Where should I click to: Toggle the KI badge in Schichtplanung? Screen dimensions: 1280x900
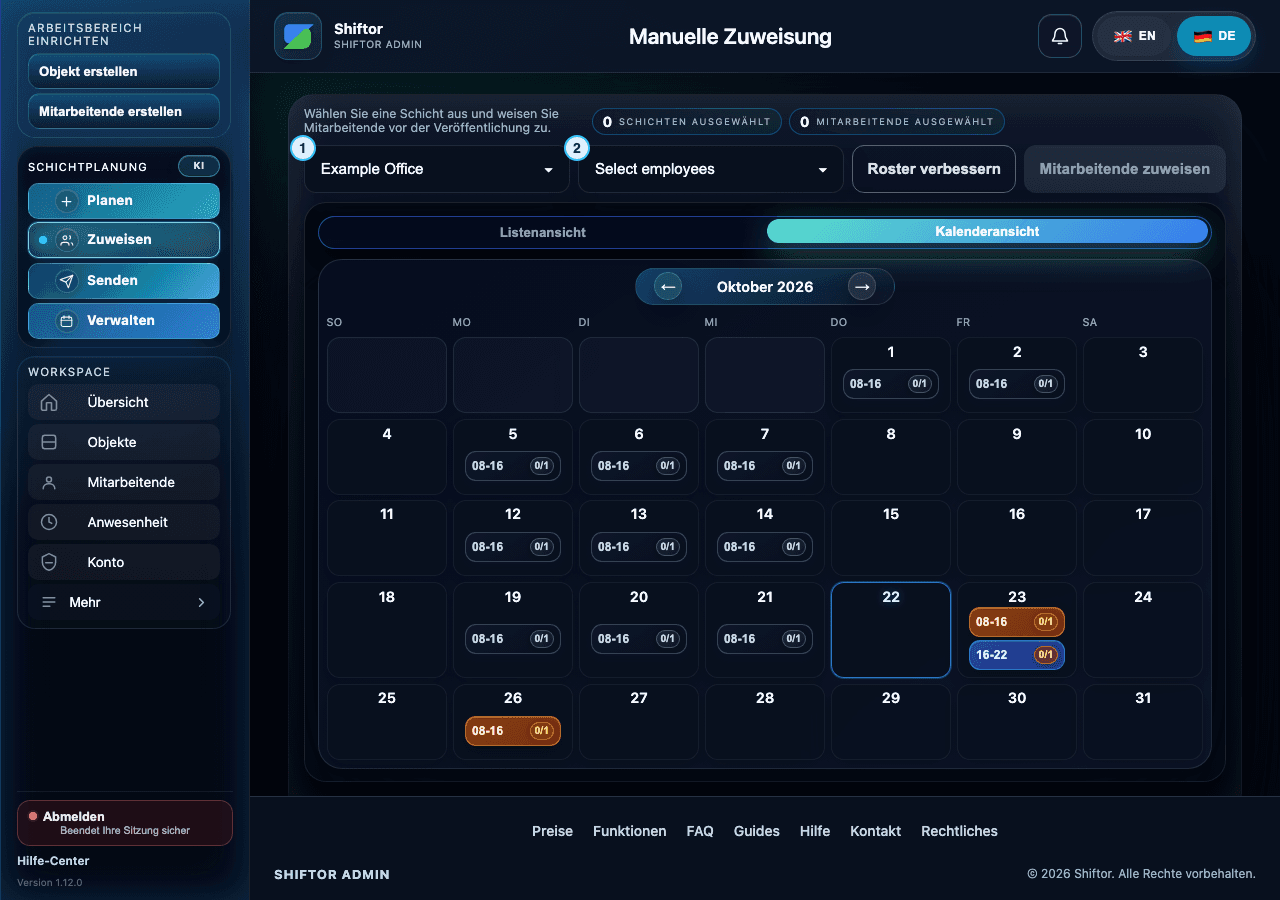[198, 166]
